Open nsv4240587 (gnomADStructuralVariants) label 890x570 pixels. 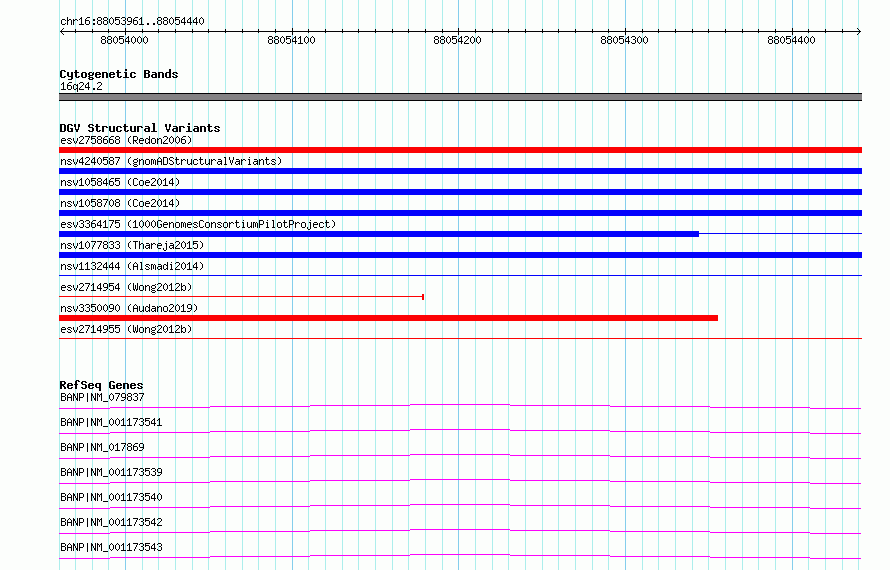click(171, 161)
